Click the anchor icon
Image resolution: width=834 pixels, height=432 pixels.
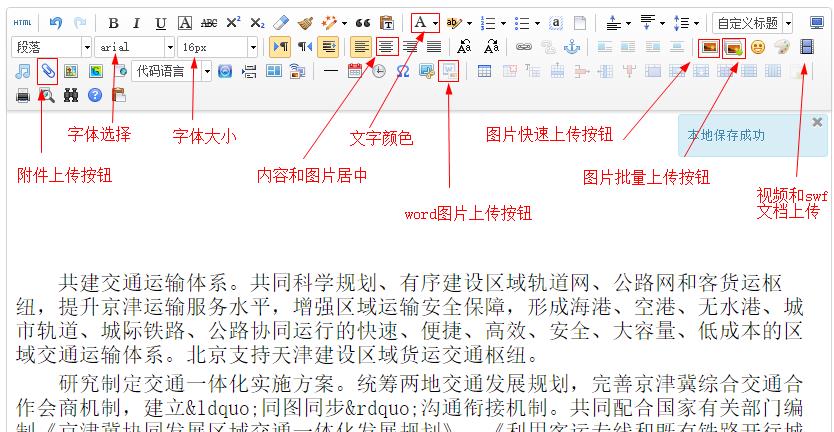[x=572, y=46]
